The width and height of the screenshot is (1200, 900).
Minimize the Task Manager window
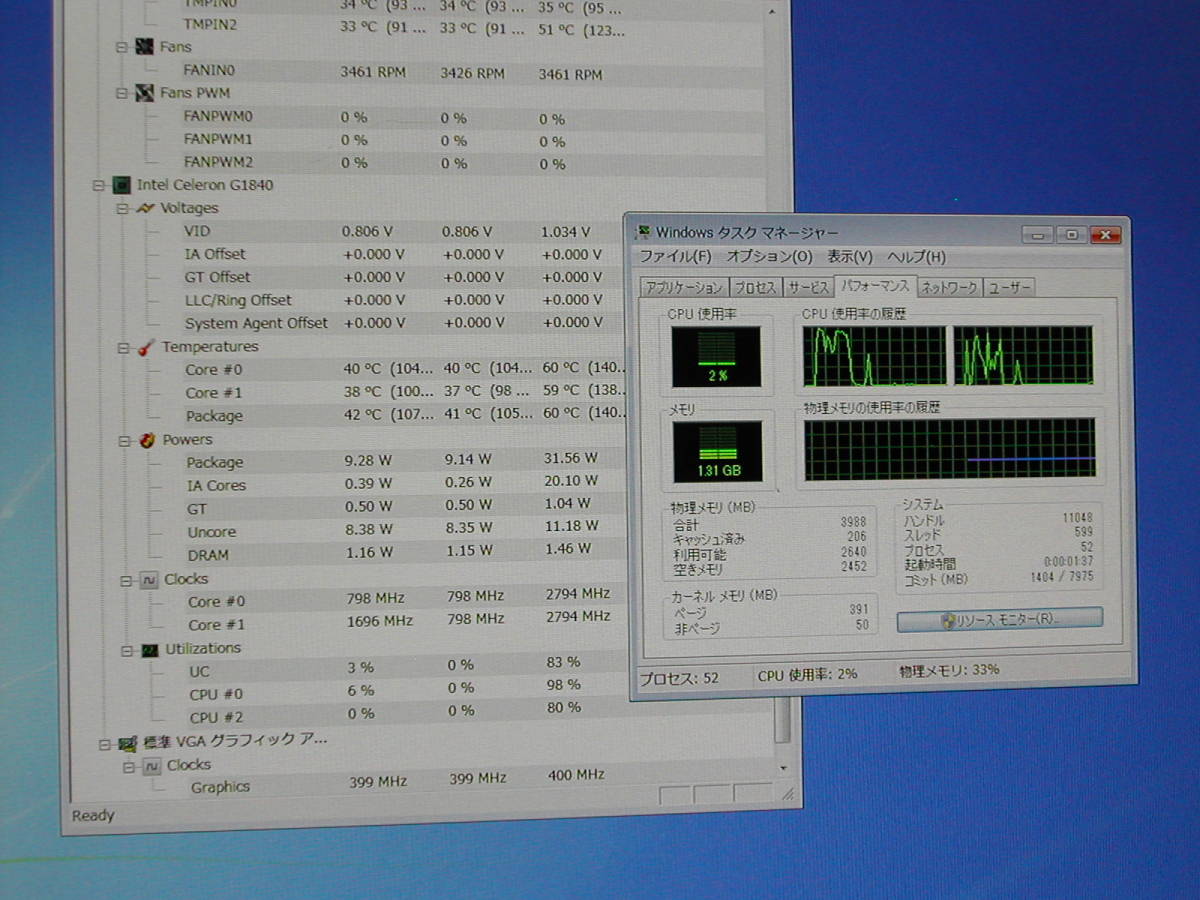click(x=1040, y=235)
